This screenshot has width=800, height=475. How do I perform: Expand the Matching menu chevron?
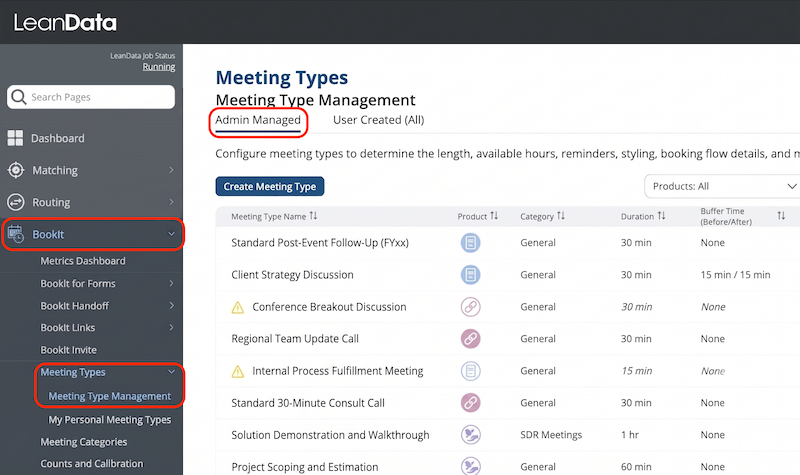pos(171,170)
